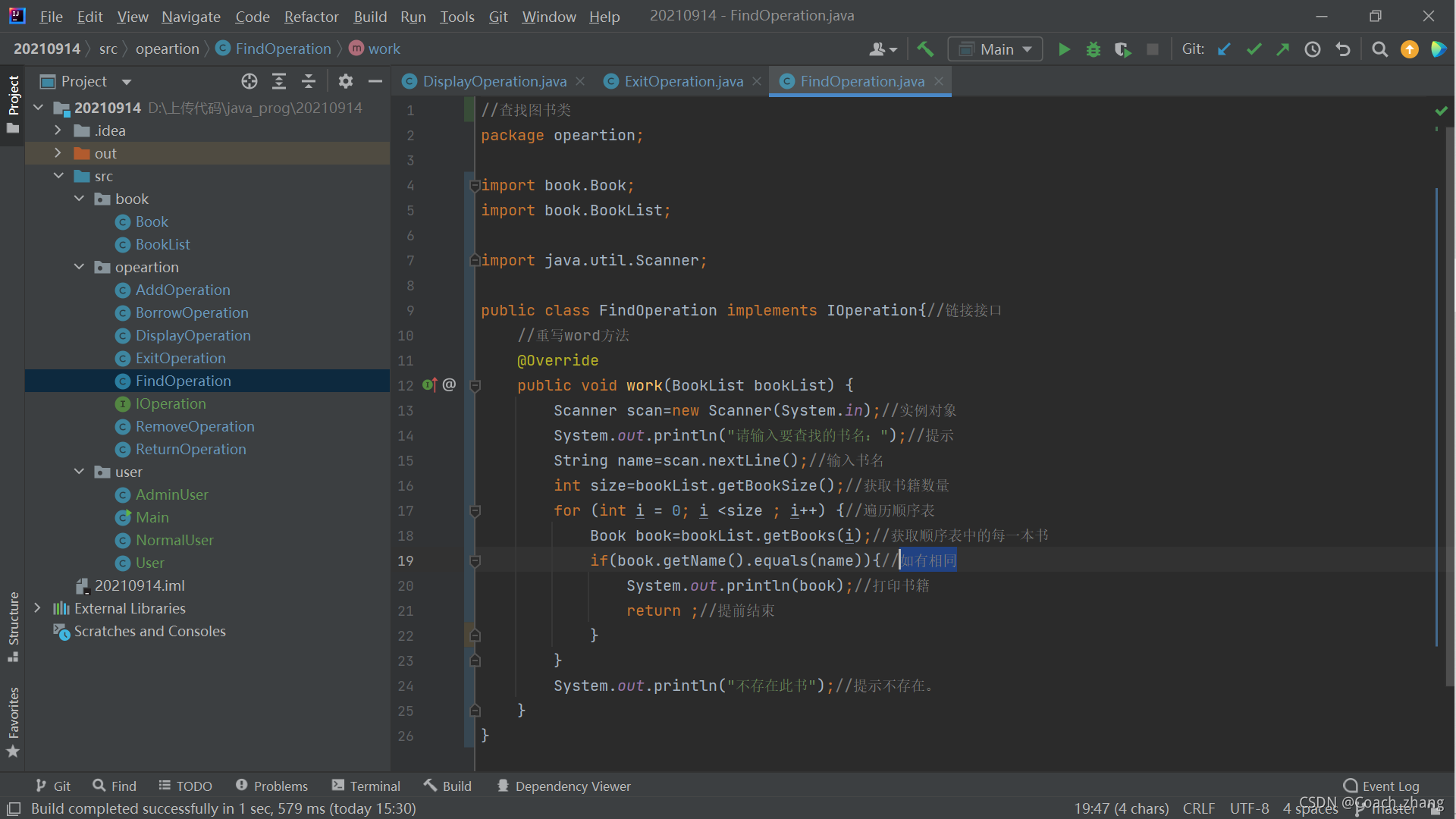Select IOperation interface in tree

171,403
